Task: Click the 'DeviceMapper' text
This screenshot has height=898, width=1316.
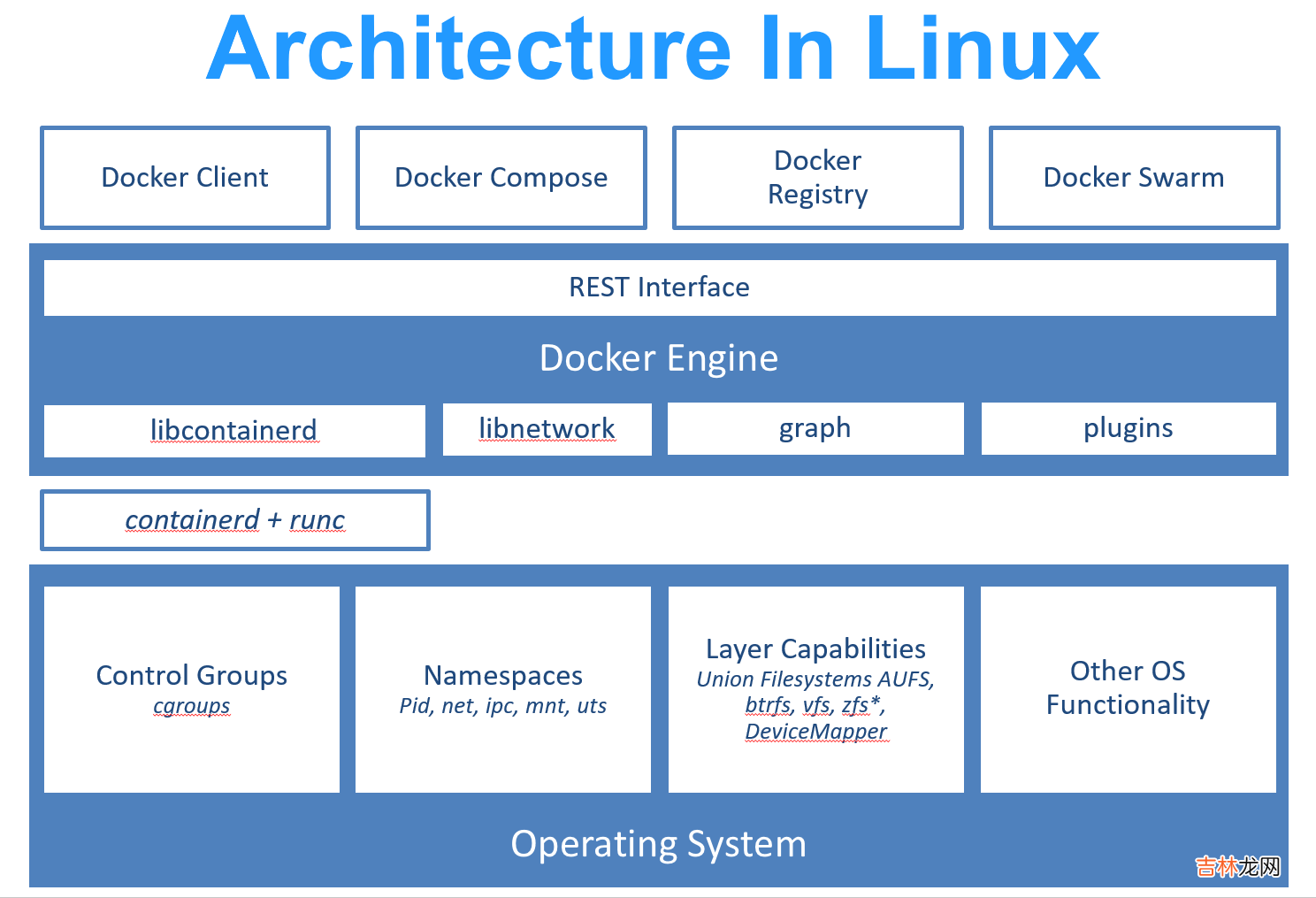Action: 816,732
